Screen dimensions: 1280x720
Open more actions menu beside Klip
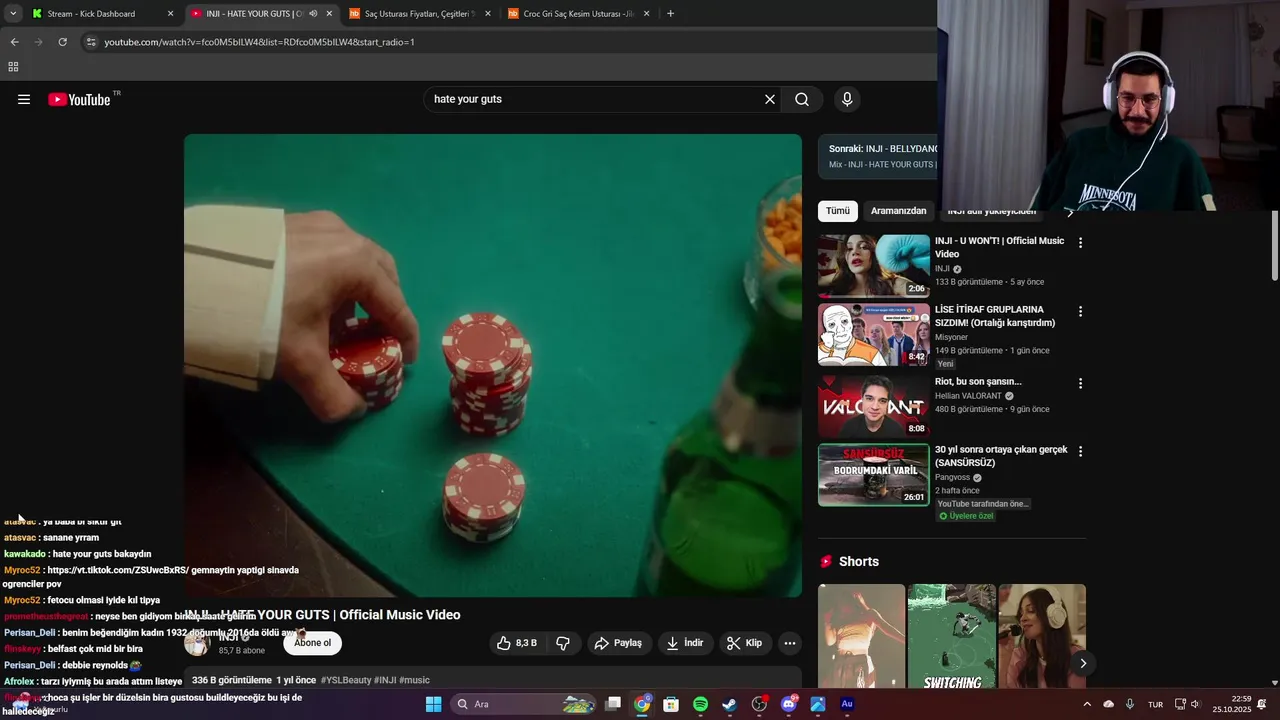[790, 643]
